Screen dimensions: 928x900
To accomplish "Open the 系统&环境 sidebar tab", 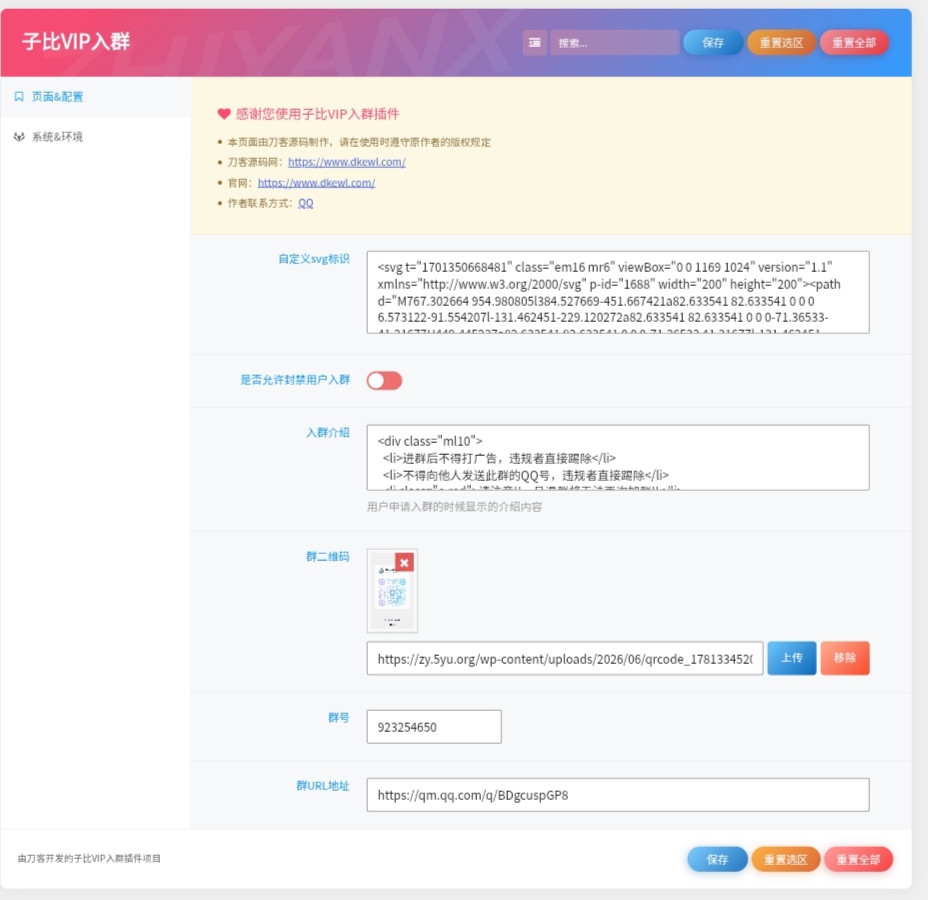I will [95, 137].
